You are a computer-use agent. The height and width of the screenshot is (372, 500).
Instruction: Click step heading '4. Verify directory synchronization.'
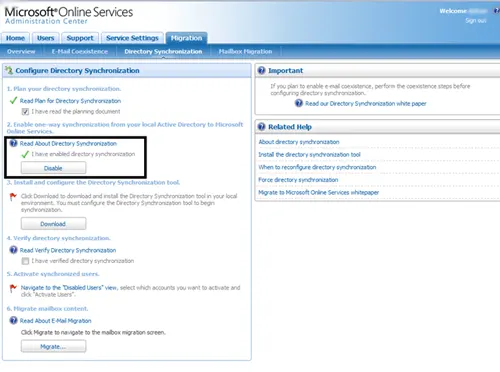[59, 238]
